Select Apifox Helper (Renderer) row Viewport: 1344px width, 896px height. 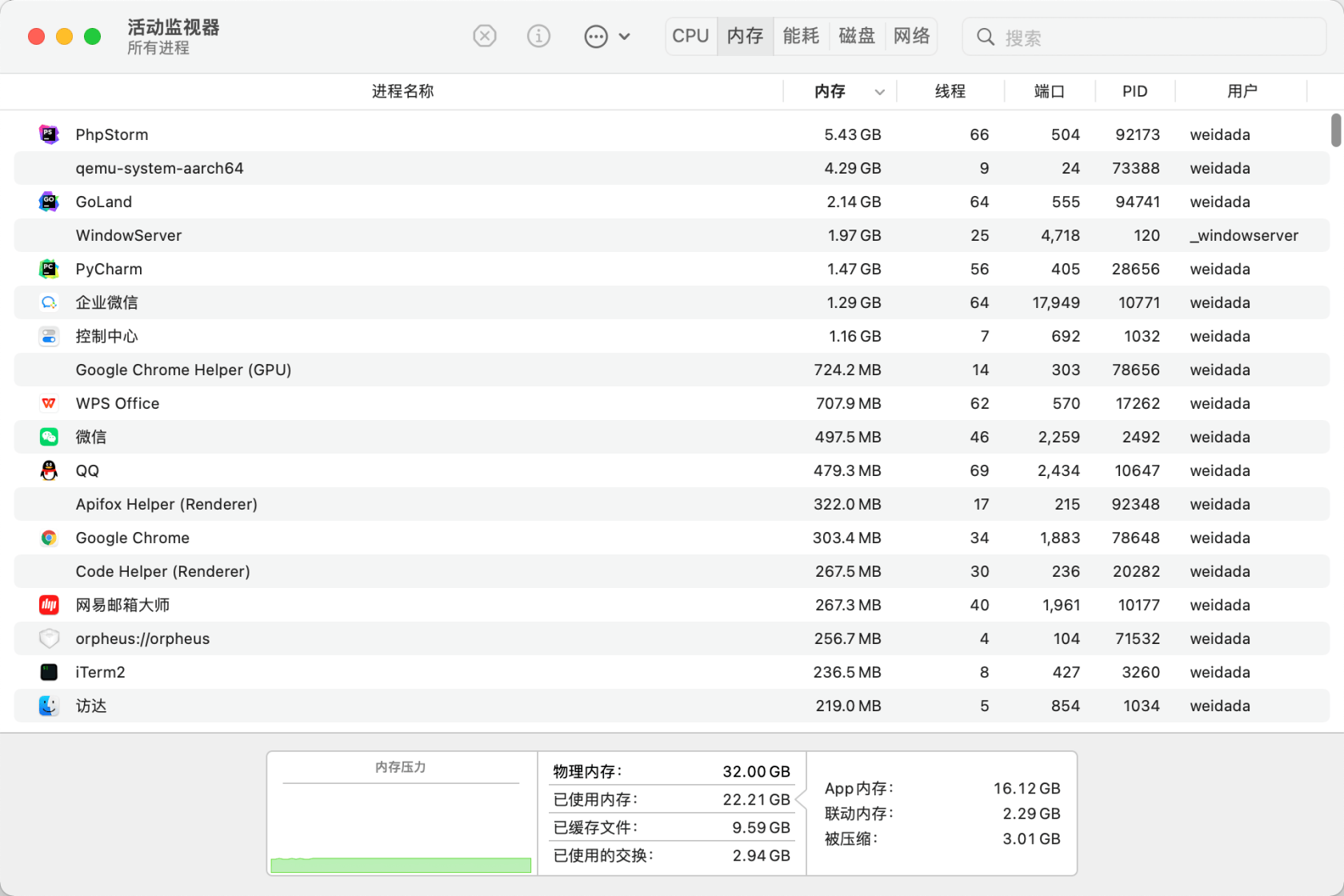pos(672,504)
